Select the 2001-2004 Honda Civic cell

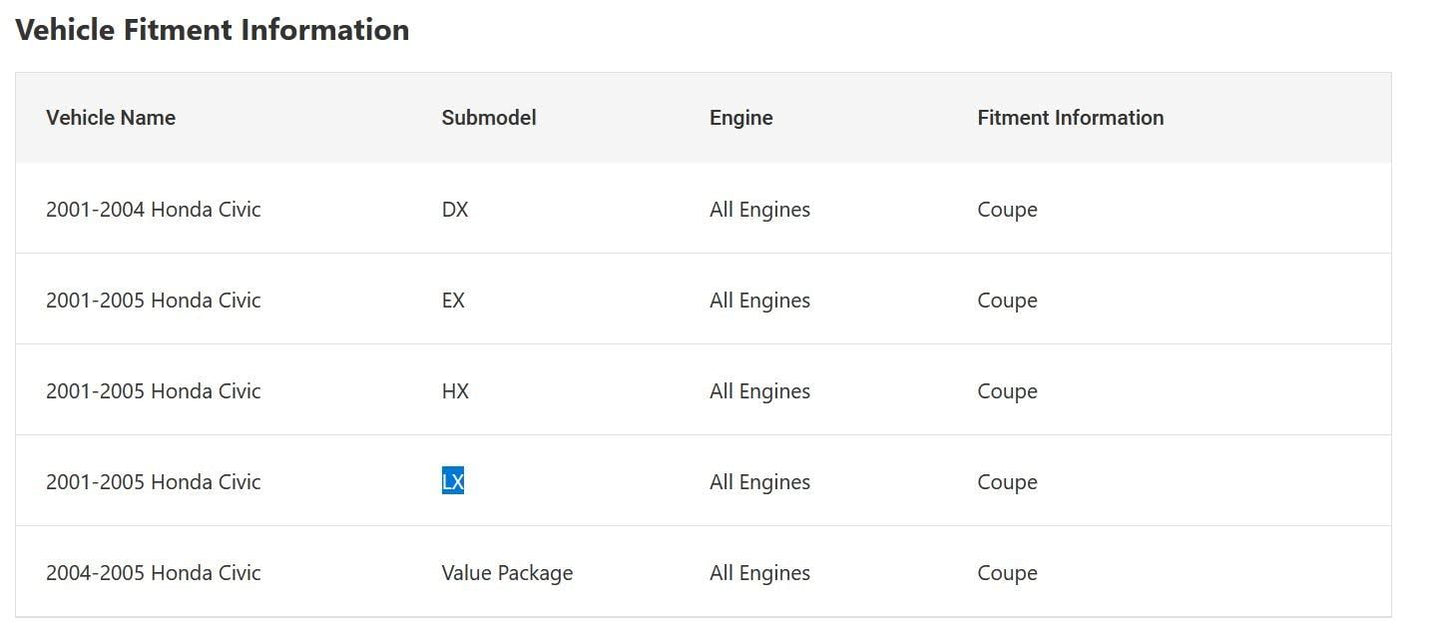point(153,209)
